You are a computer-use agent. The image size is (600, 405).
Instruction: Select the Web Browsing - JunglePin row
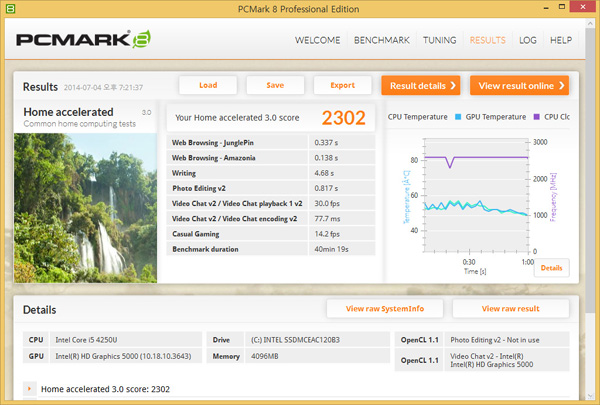pos(271,142)
